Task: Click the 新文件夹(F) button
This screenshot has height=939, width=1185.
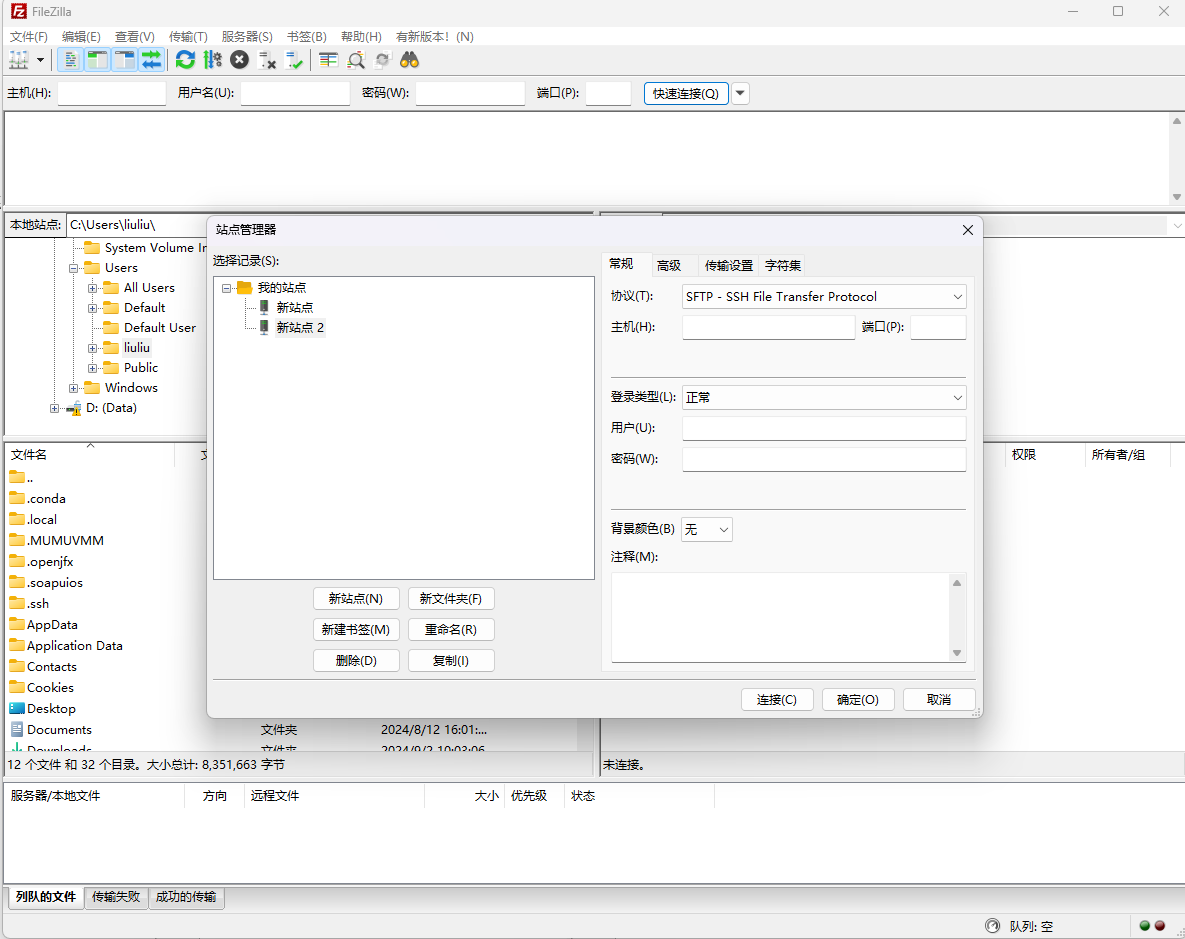Action: tap(451, 599)
